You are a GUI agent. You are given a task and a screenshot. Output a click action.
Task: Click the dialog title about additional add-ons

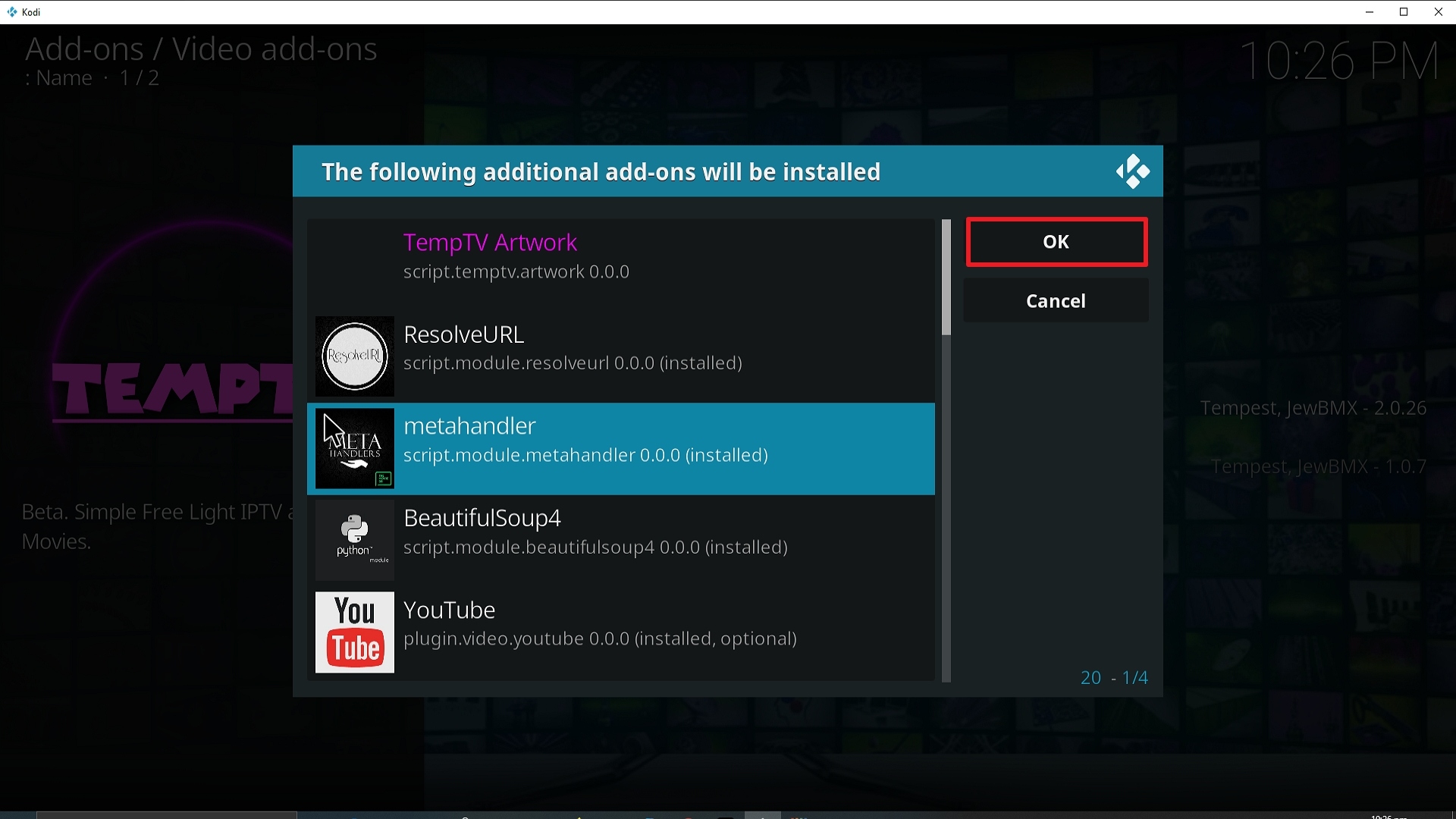tap(601, 172)
